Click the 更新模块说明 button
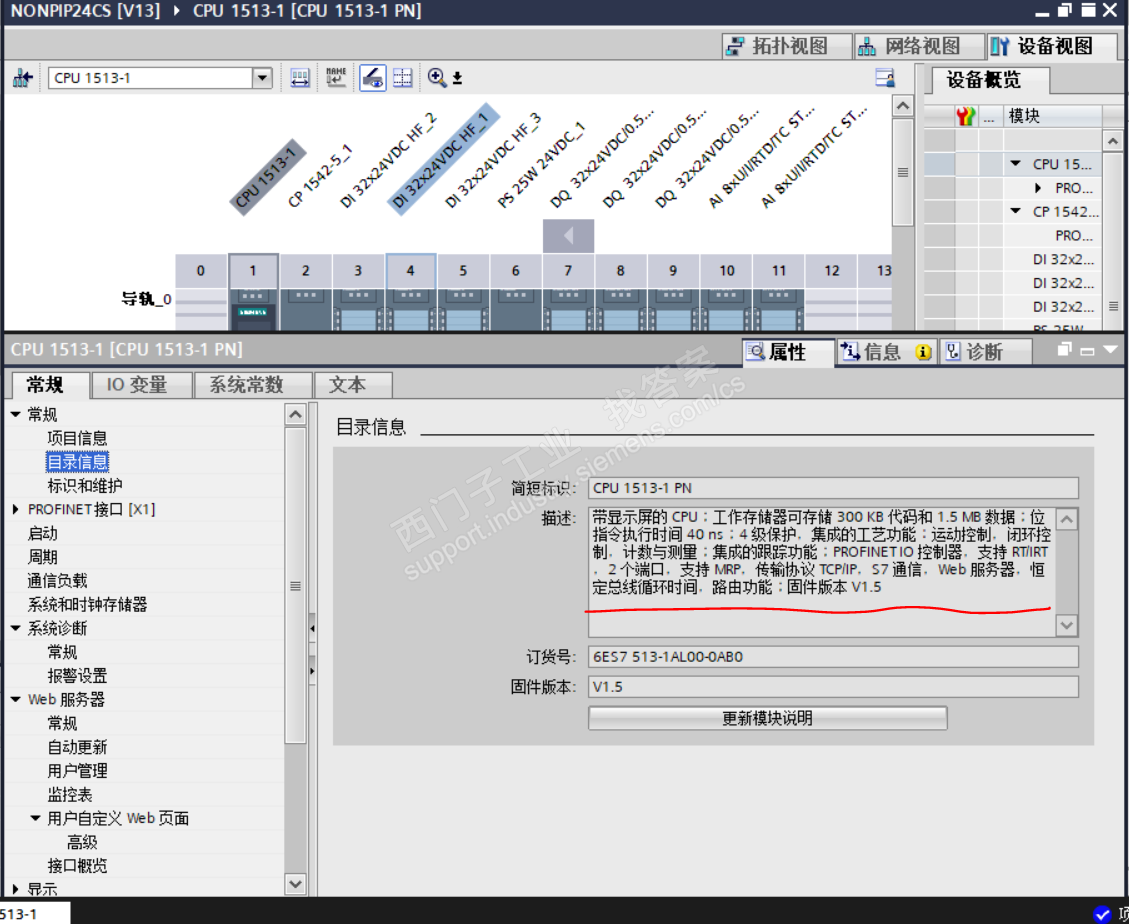This screenshot has height=924, width=1129. click(x=768, y=718)
